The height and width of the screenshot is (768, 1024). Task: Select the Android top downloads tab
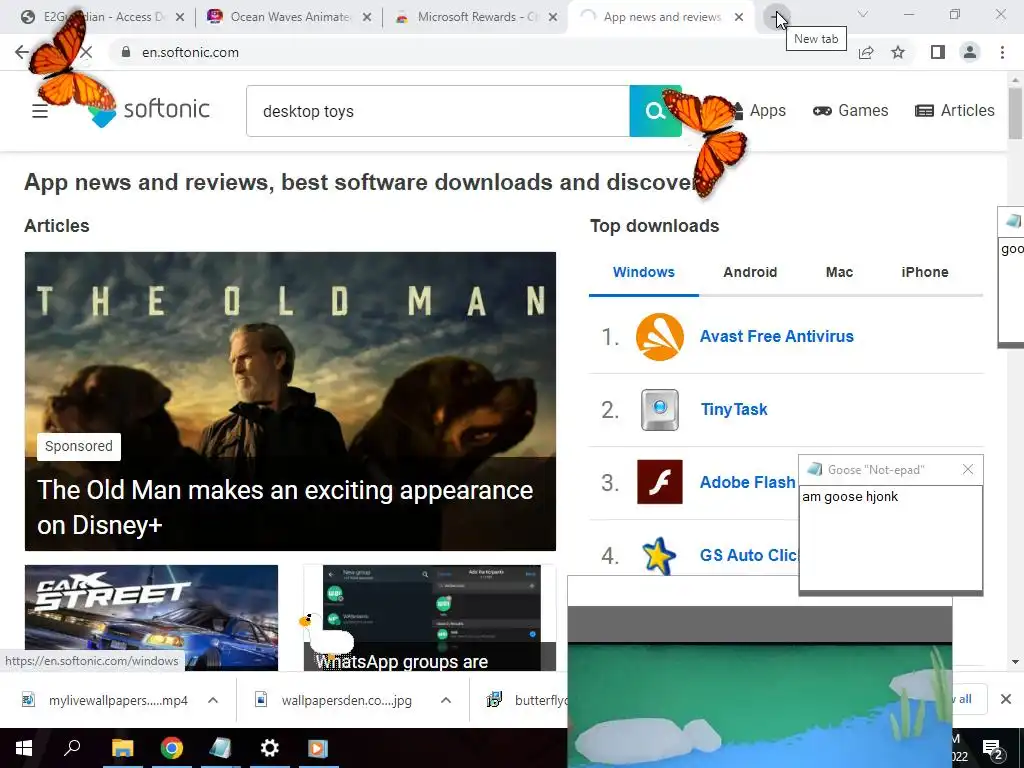point(750,272)
